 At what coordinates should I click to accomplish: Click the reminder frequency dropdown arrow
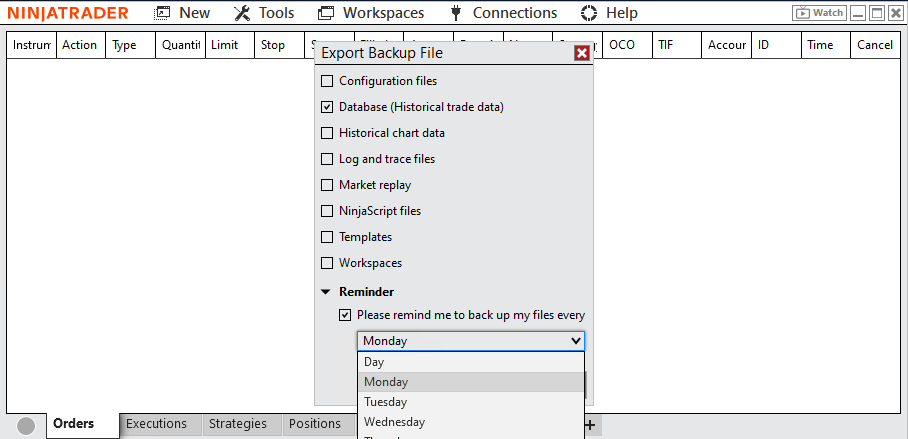[575, 341]
